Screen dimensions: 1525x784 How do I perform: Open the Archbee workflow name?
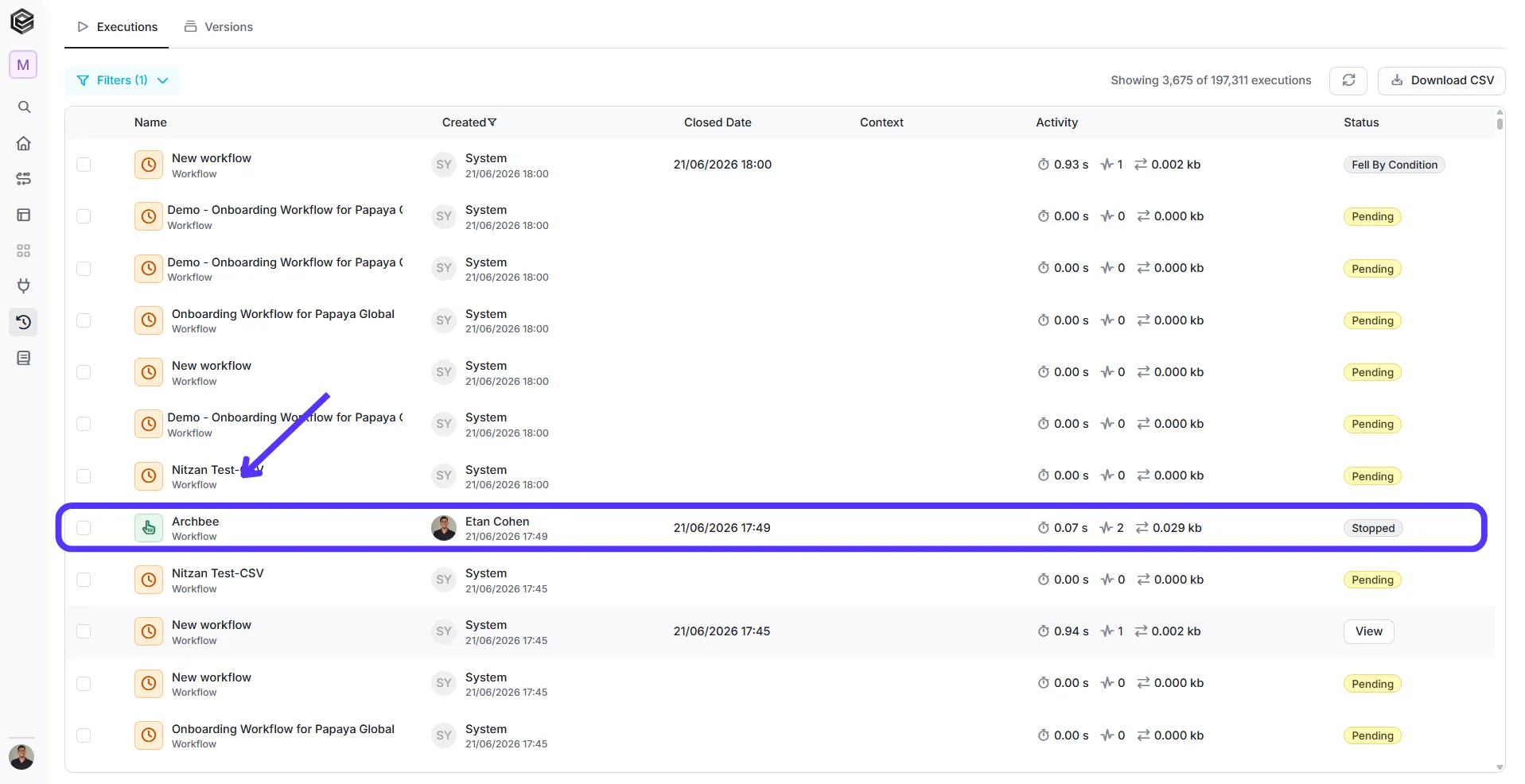195,522
